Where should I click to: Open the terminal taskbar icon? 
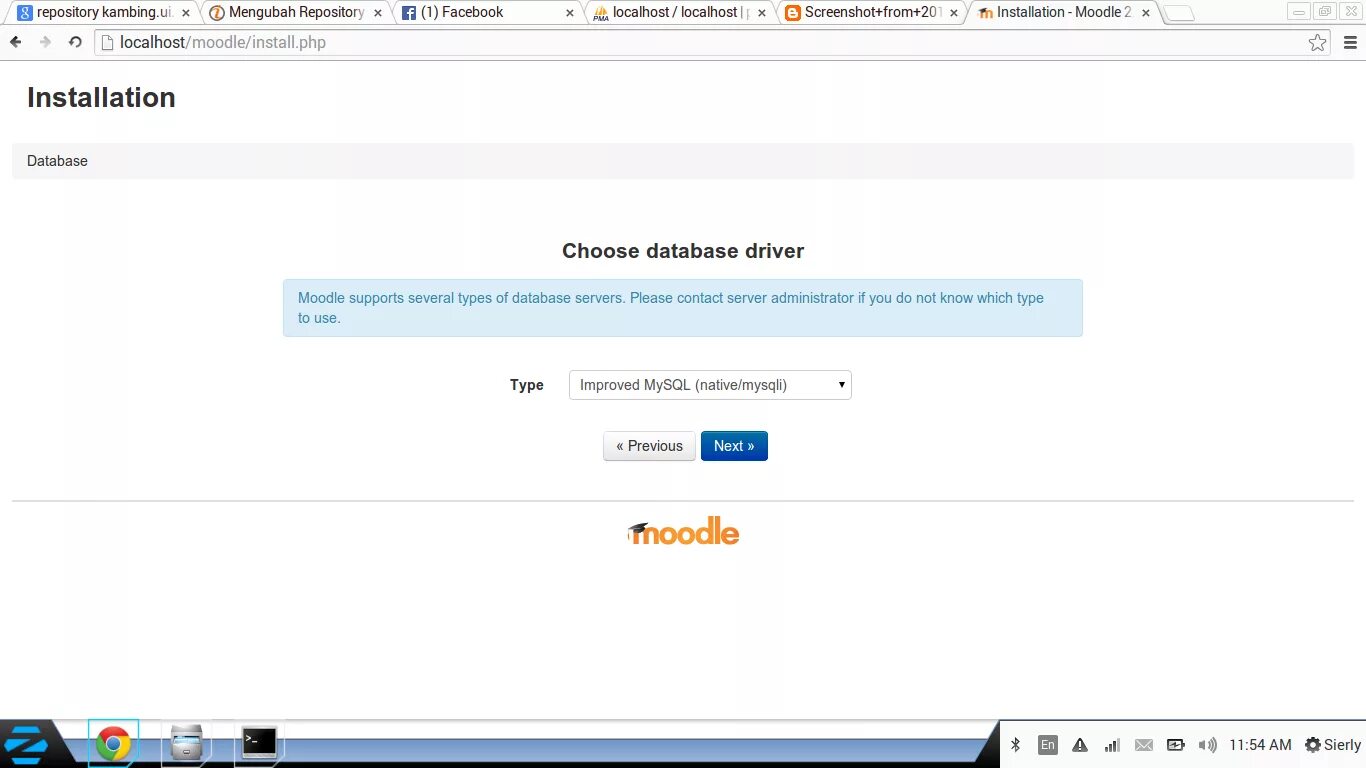point(259,742)
